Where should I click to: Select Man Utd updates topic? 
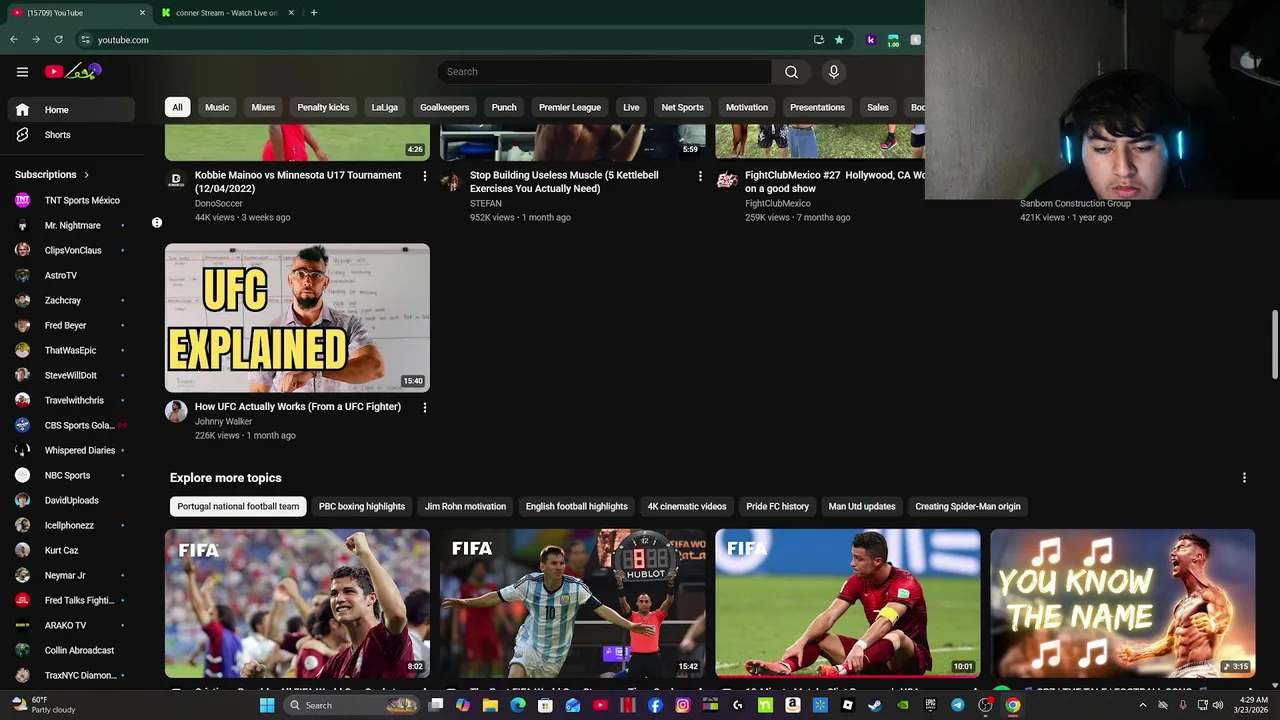(862, 506)
